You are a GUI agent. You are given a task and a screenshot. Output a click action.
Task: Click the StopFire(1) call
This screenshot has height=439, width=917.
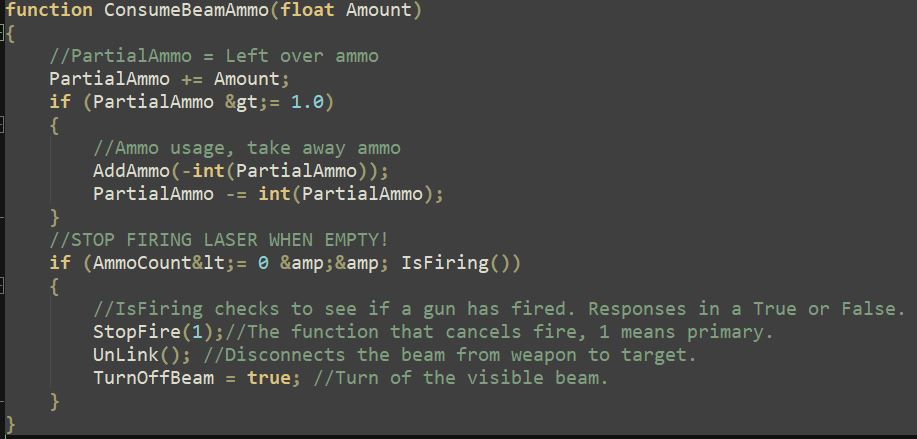tap(158, 332)
